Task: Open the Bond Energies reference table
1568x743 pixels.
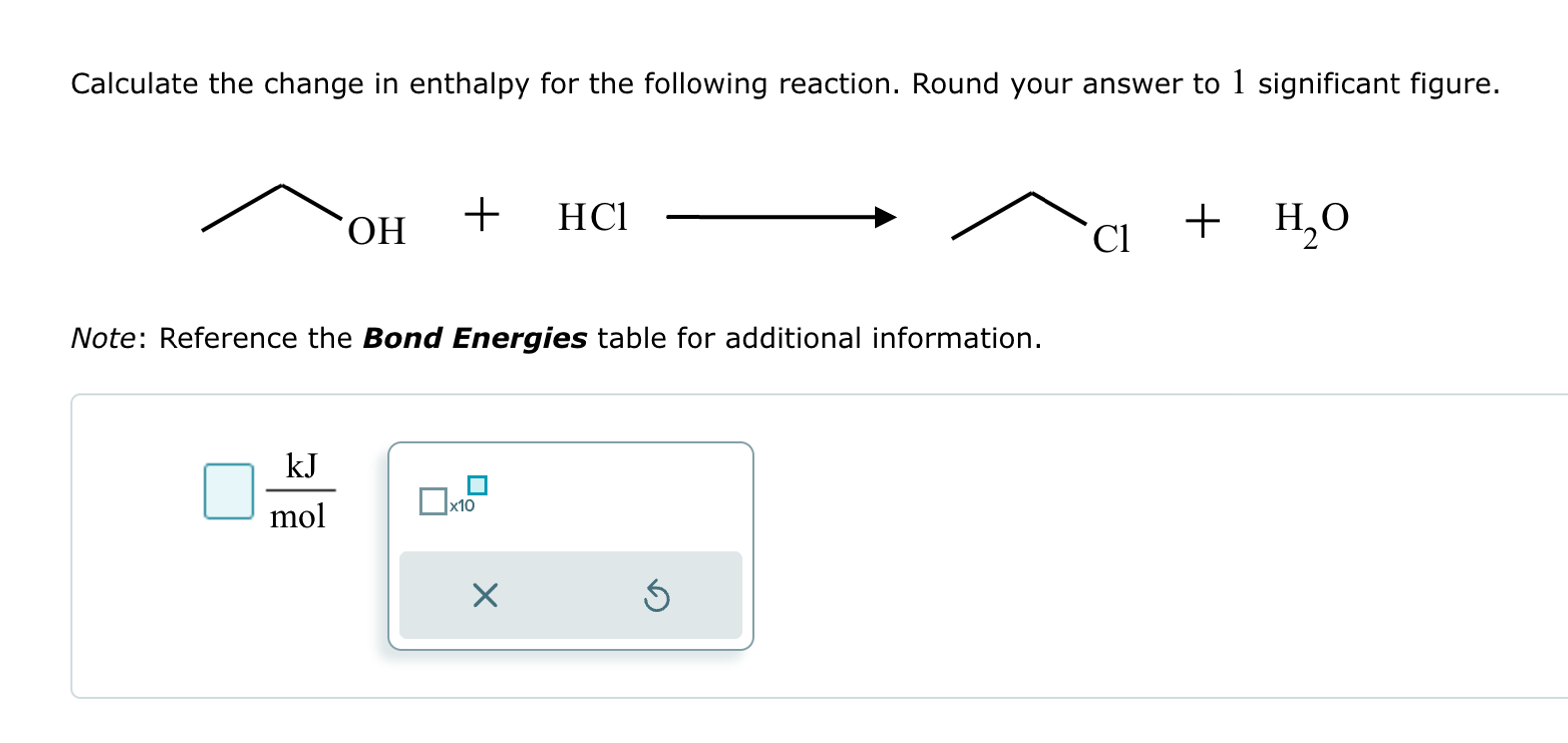Action: (x=475, y=337)
